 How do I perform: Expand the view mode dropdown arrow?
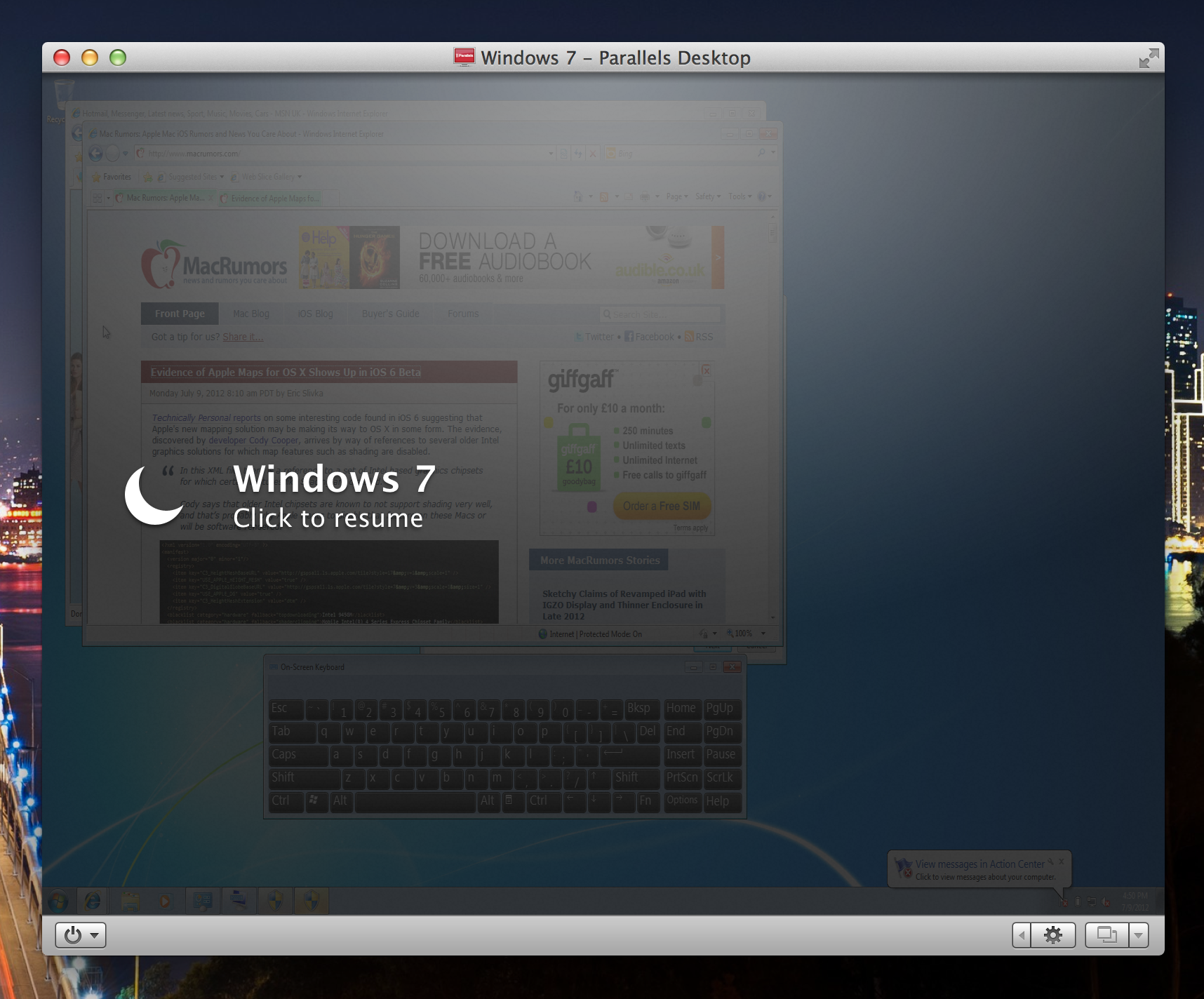[x=1139, y=935]
